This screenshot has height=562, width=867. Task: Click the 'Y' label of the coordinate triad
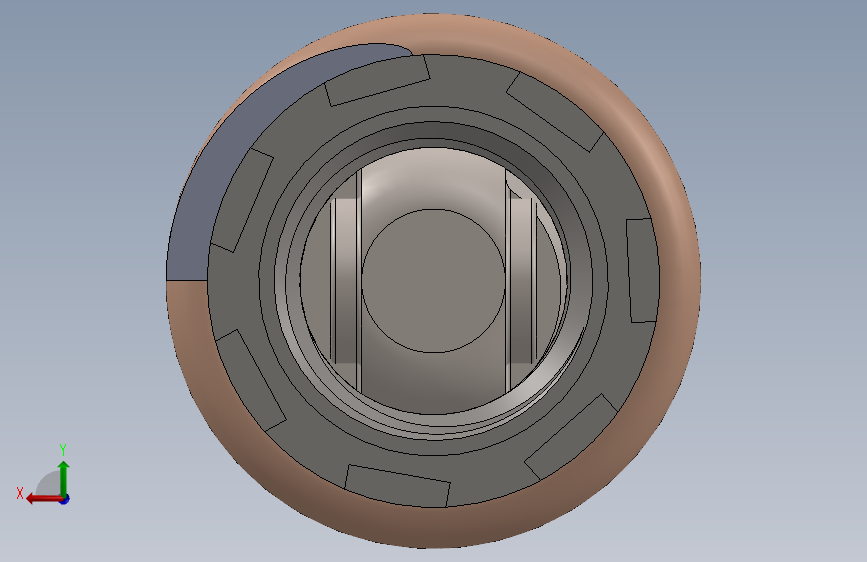[63, 450]
